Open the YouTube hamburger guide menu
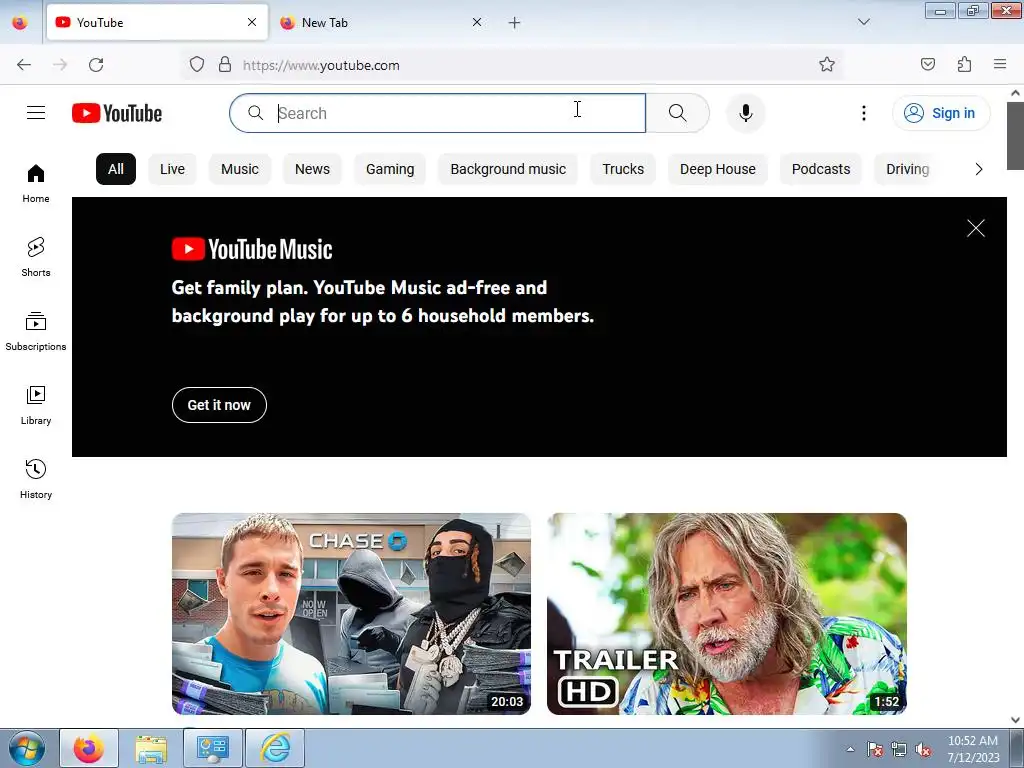This screenshot has height=768, width=1024. tap(36, 113)
